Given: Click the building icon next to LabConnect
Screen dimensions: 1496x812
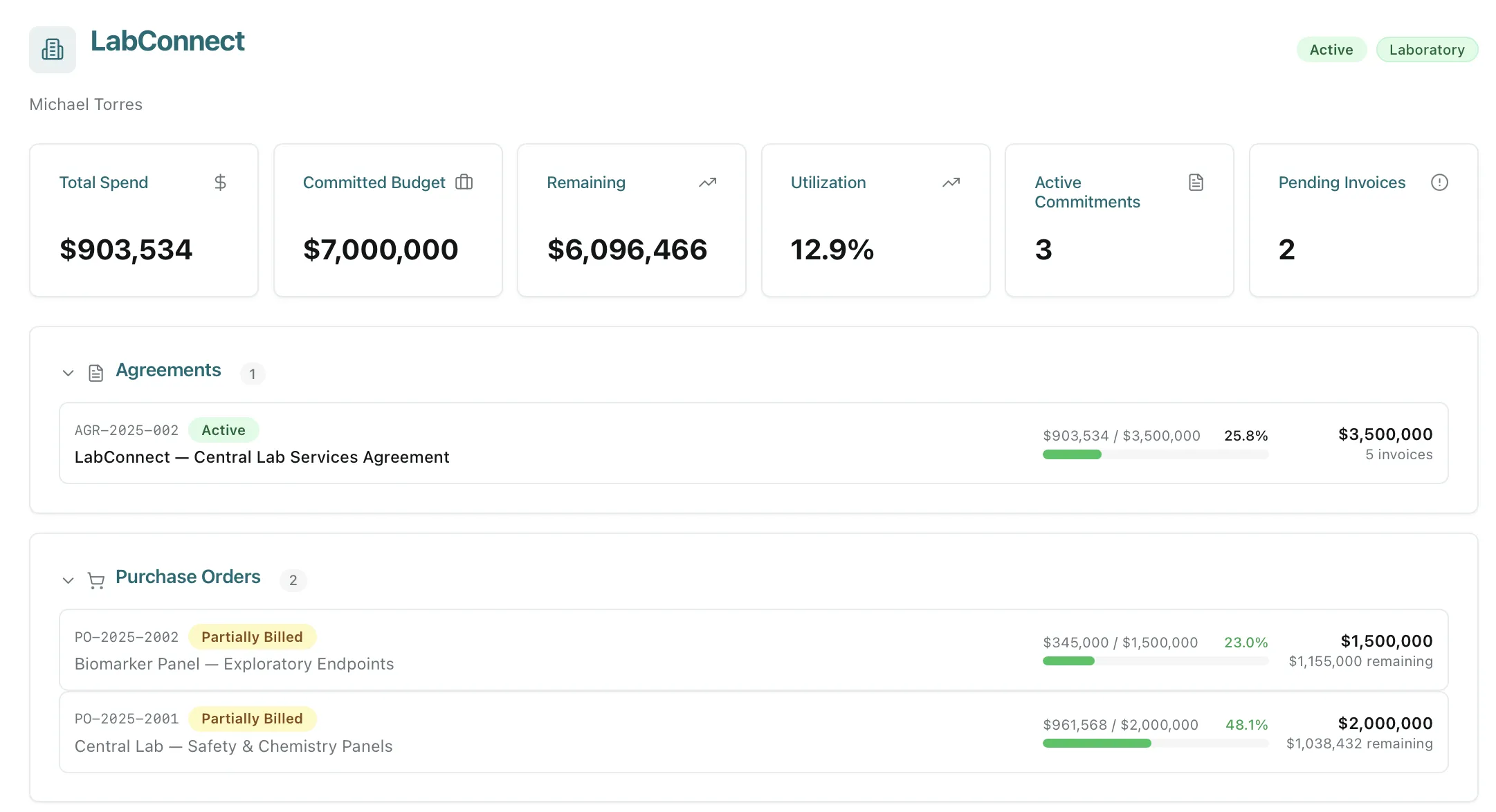Looking at the screenshot, I should (x=53, y=49).
